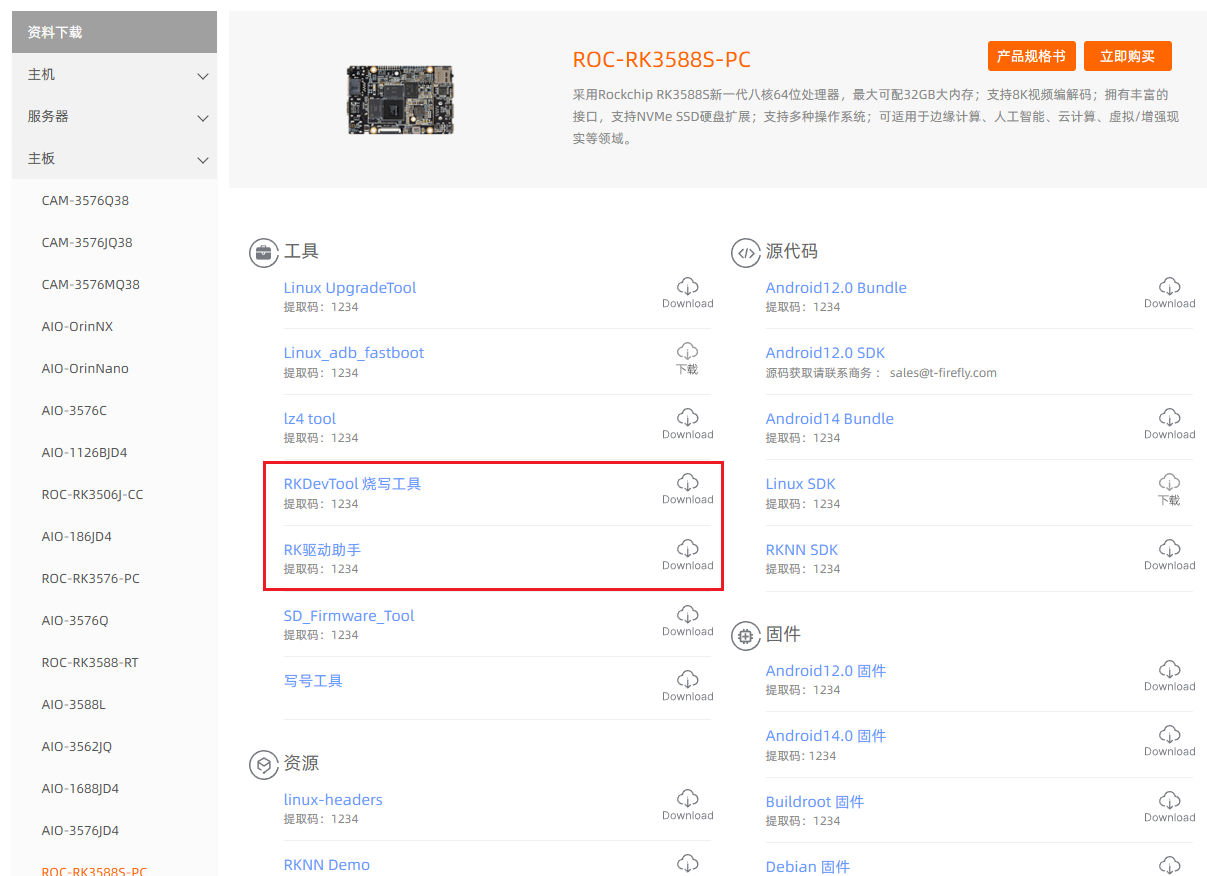The image size is (1207, 876).
Task: Collapse the 主板 sidebar category
Action: pos(114,159)
